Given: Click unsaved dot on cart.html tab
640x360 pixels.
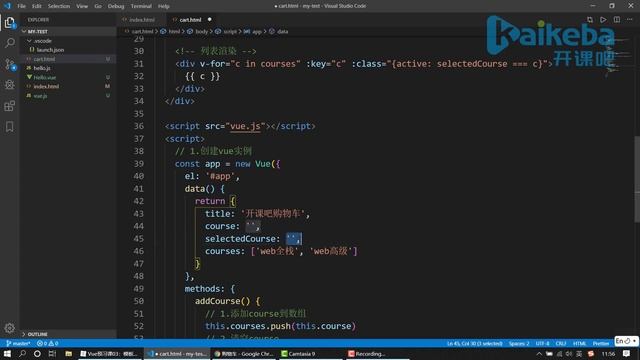Looking at the screenshot, I should click(x=209, y=20).
